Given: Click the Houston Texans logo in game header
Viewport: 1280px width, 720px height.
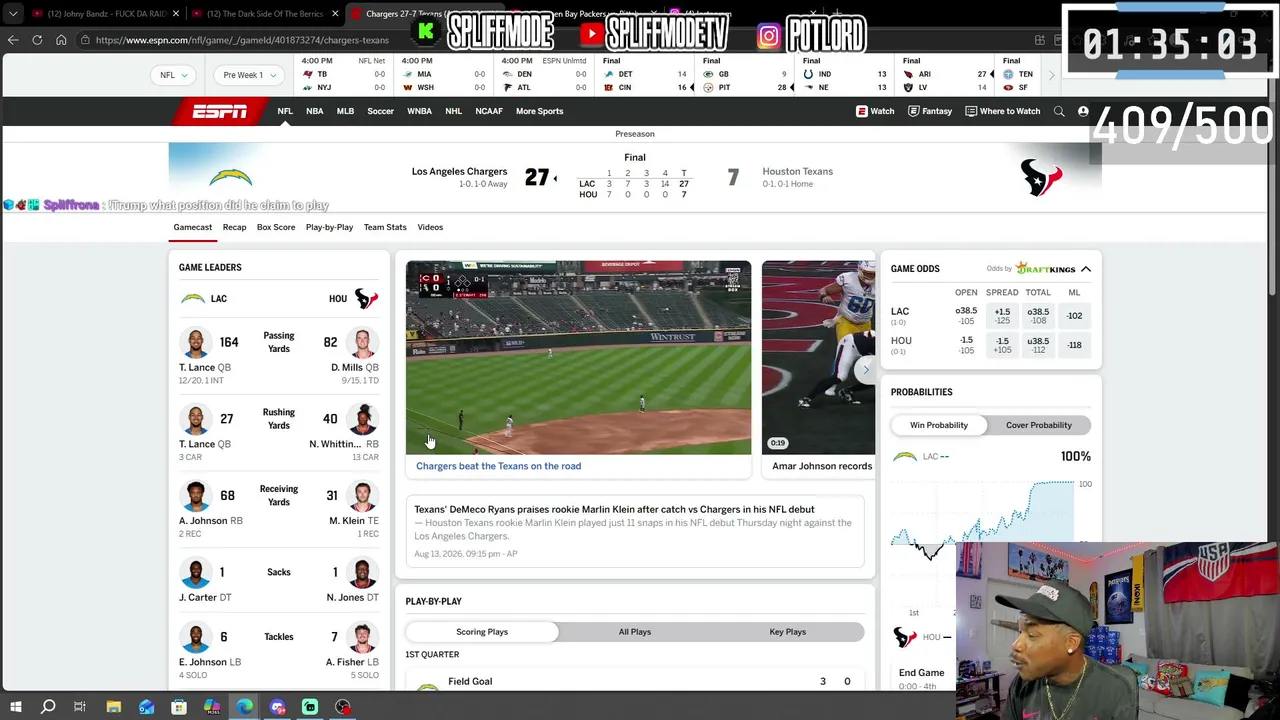Looking at the screenshot, I should 1041,177.
